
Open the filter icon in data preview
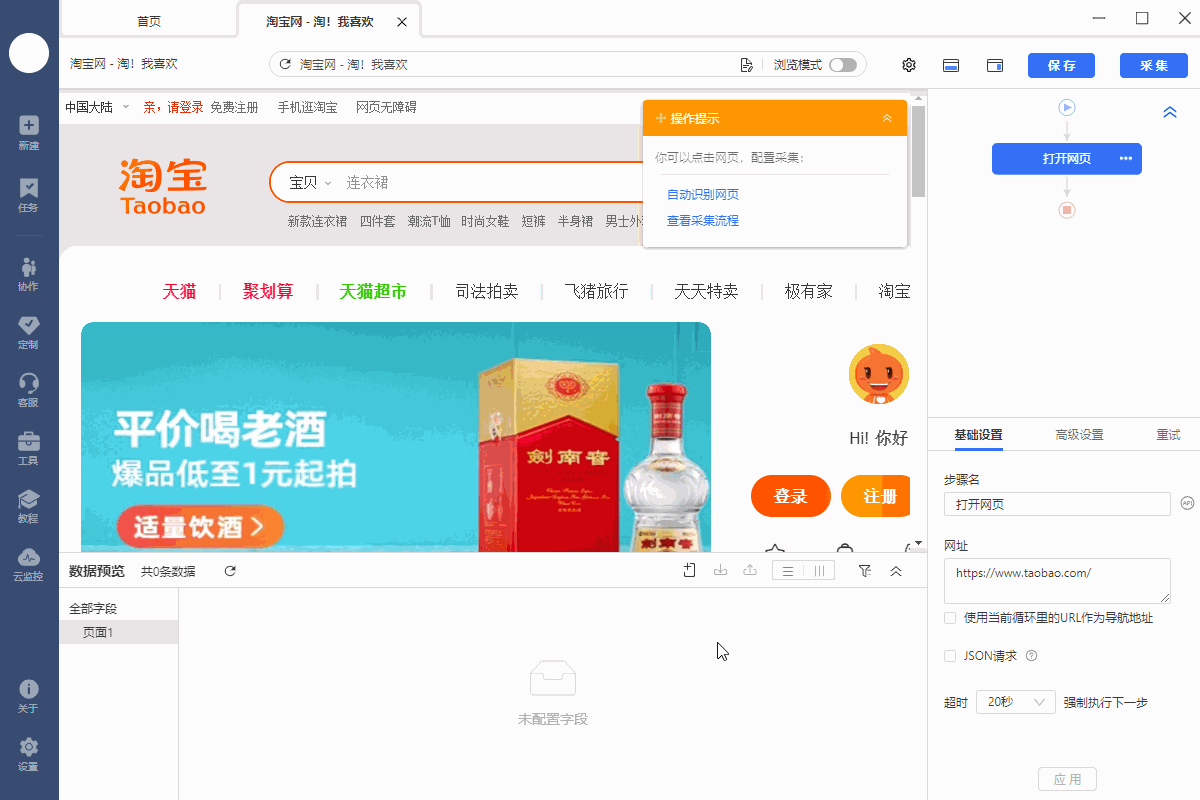click(x=865, y=570)
